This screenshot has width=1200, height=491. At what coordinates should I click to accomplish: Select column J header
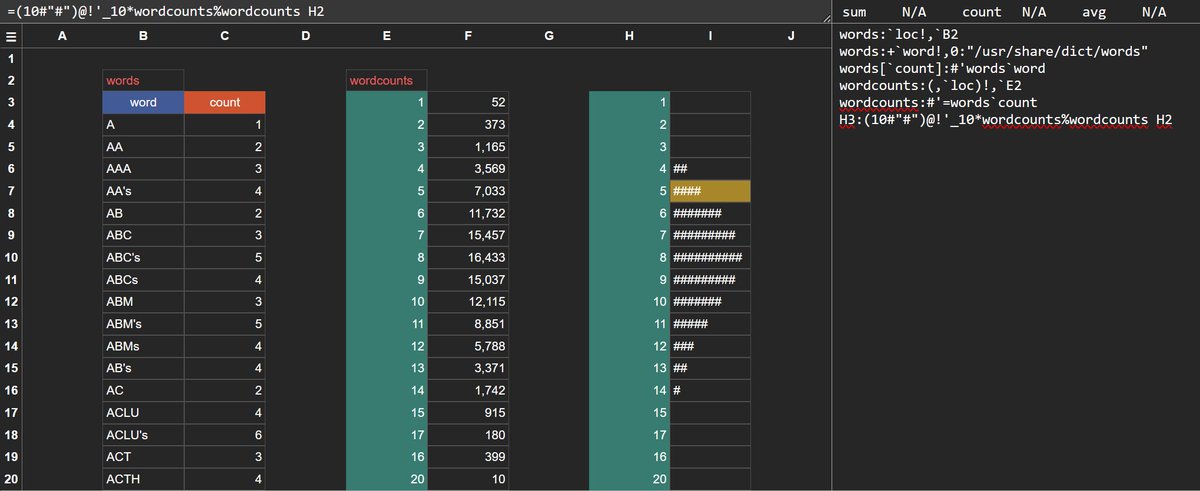click(790, 37)
